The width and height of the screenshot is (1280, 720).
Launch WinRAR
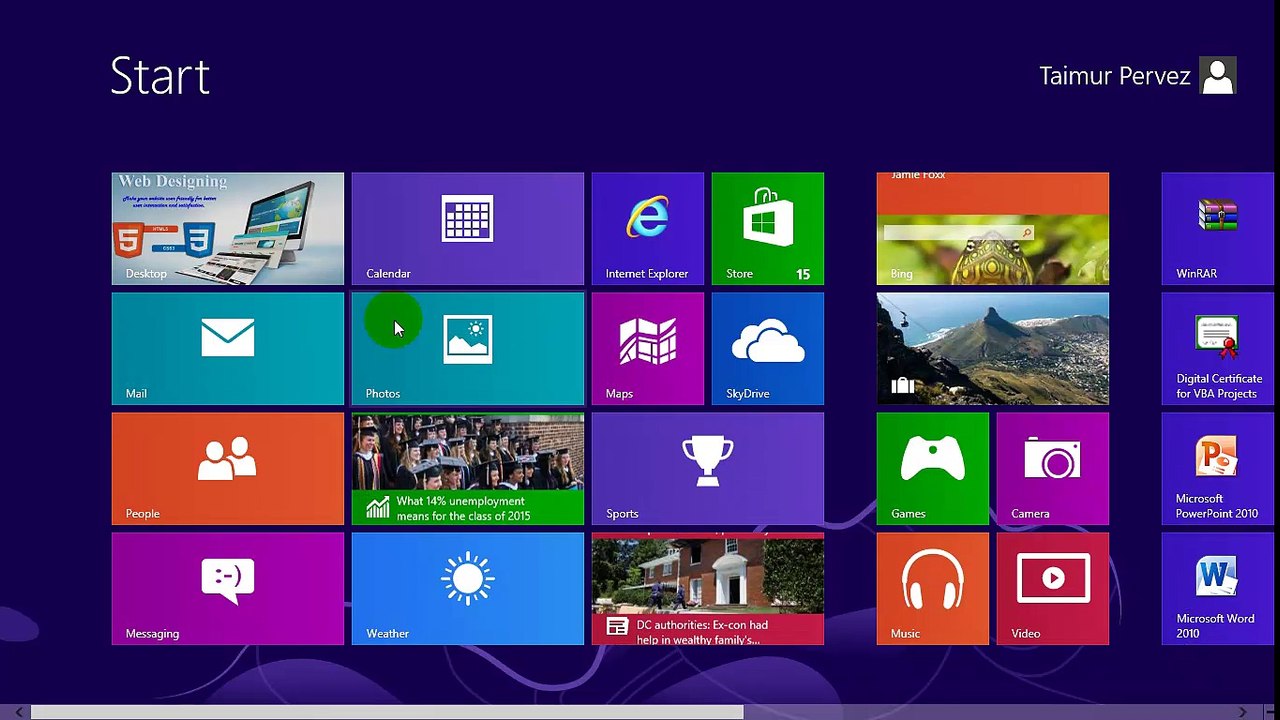[x=1218, y=229]
